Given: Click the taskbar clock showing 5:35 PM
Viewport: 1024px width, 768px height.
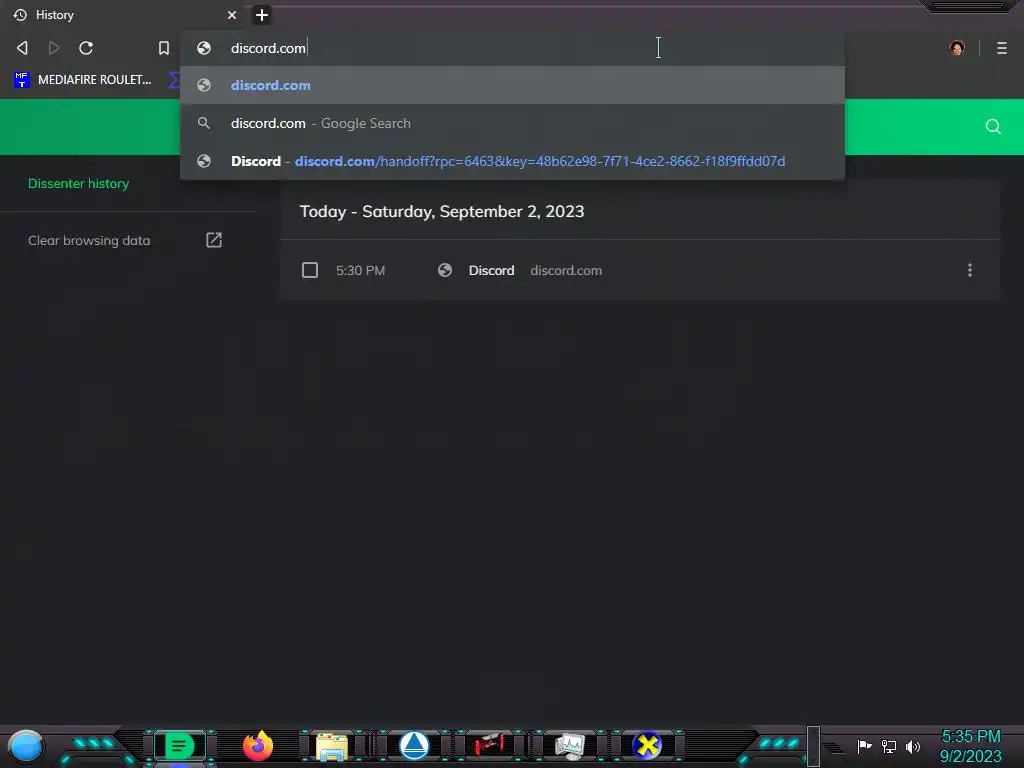Looking at the screenshot, I should tap(970, 746).
